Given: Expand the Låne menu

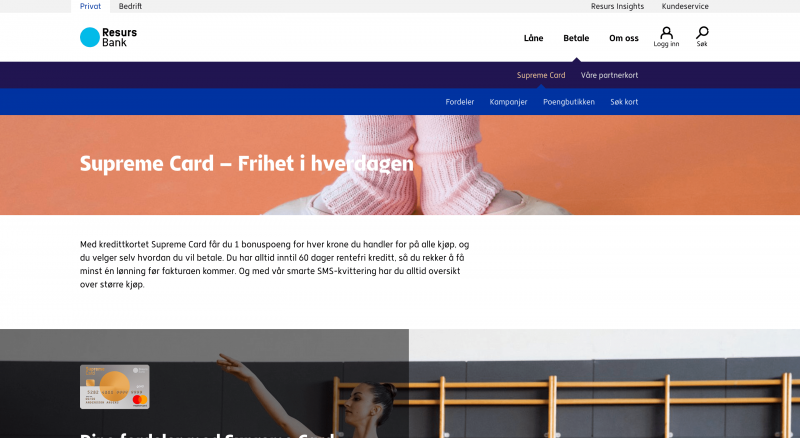Looking at the screenshot, I should [534, 38].
